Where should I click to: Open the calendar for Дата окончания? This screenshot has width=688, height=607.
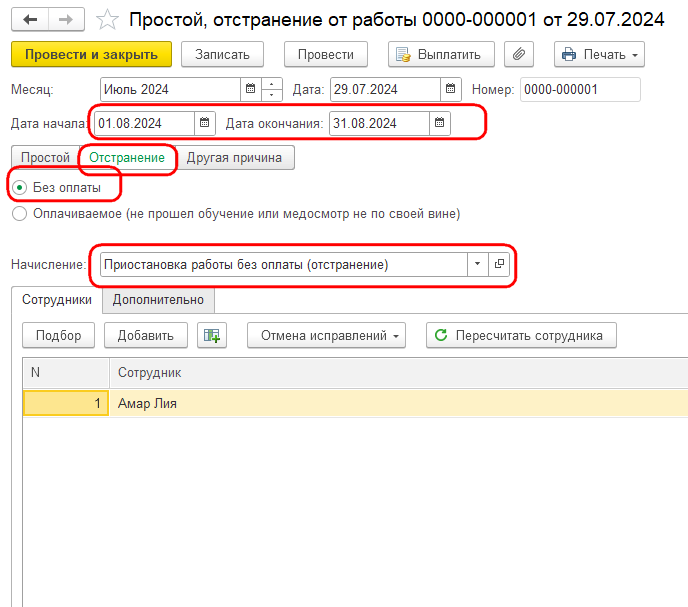point(440,123)
